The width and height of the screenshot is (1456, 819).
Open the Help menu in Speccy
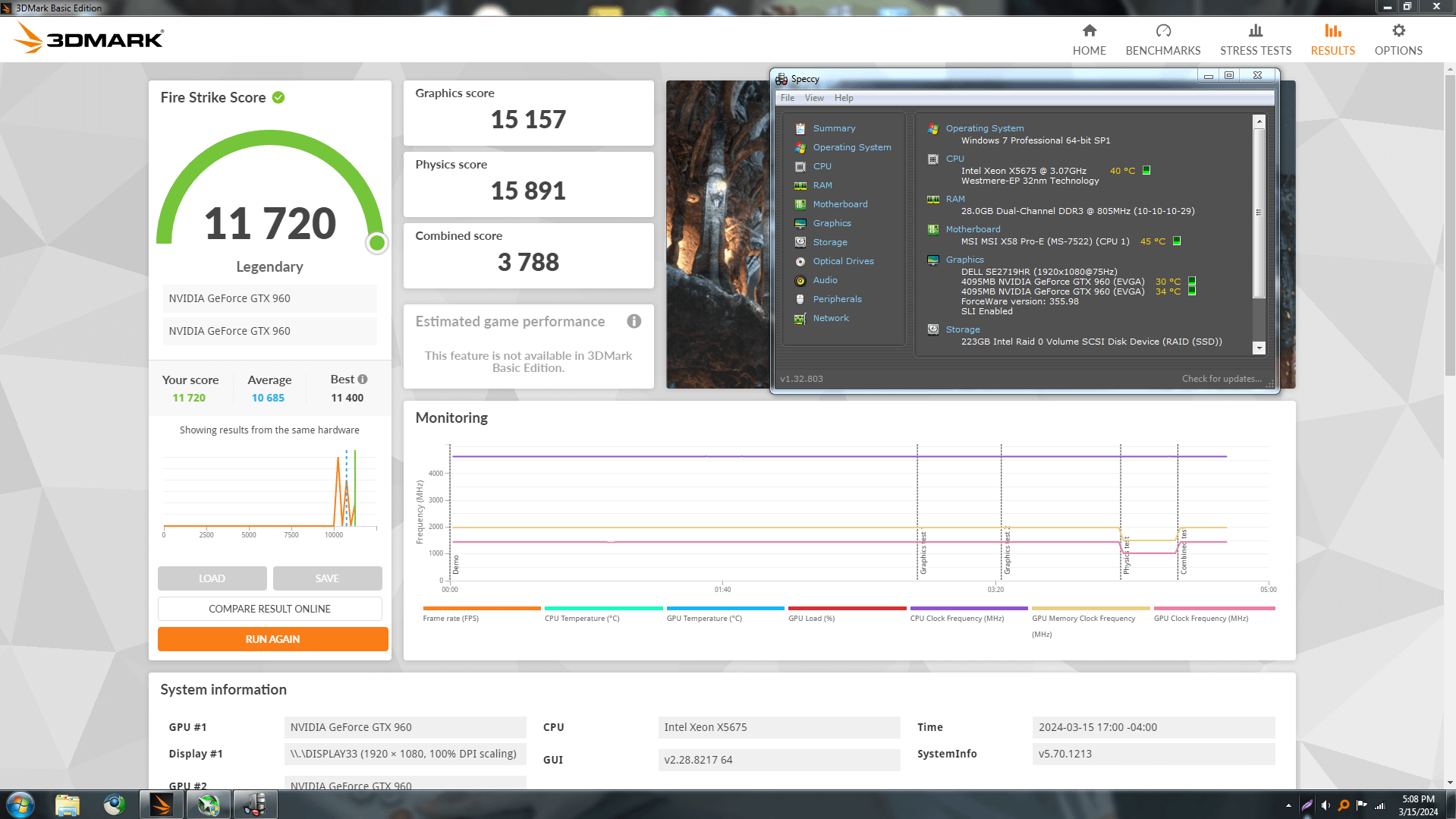844,98
